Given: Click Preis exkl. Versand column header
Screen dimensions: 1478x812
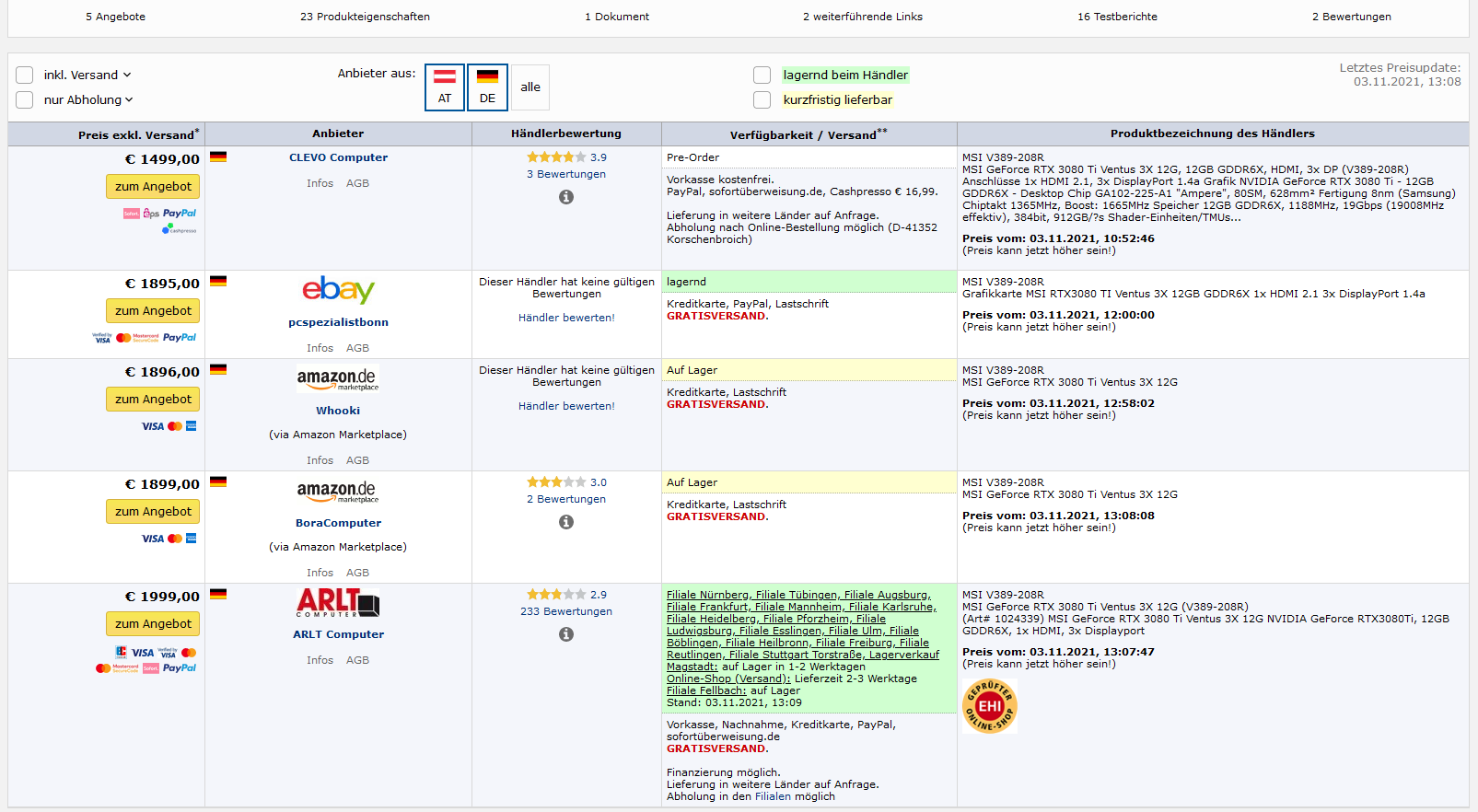Looking at the screenshot, I should click(x=138, y=134).
